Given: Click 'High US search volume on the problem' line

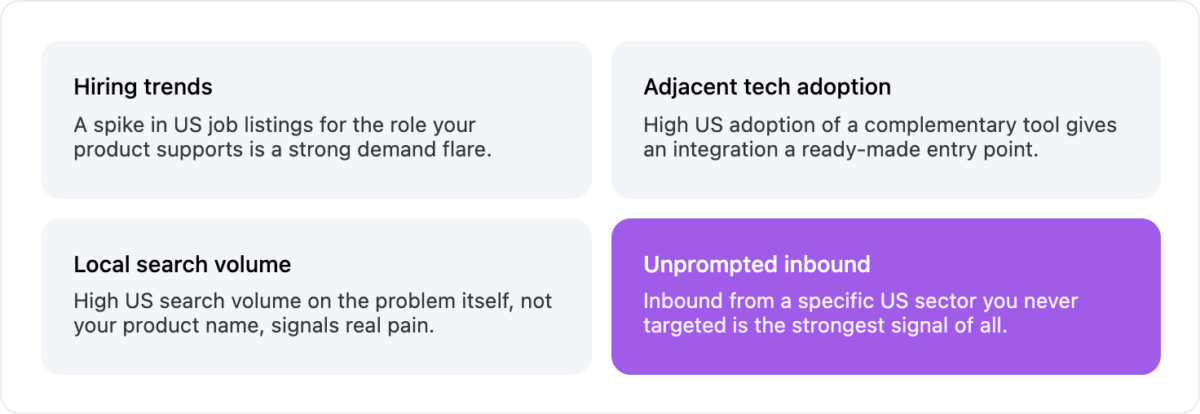Looking at the screenshot, I should click(312, 302).
